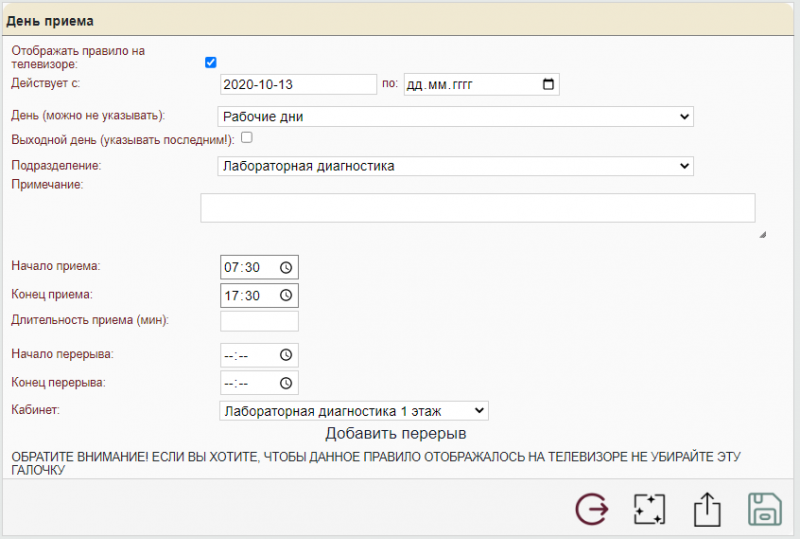Viewport: 800px width, 539px height.
Task: Open the Кабинет dropdown list
Action: coord(352,410)
